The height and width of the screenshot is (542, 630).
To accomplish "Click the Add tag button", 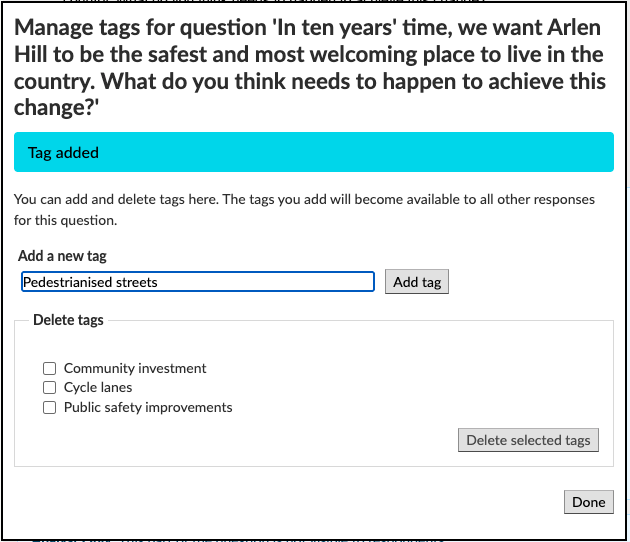I will (417, 282).
